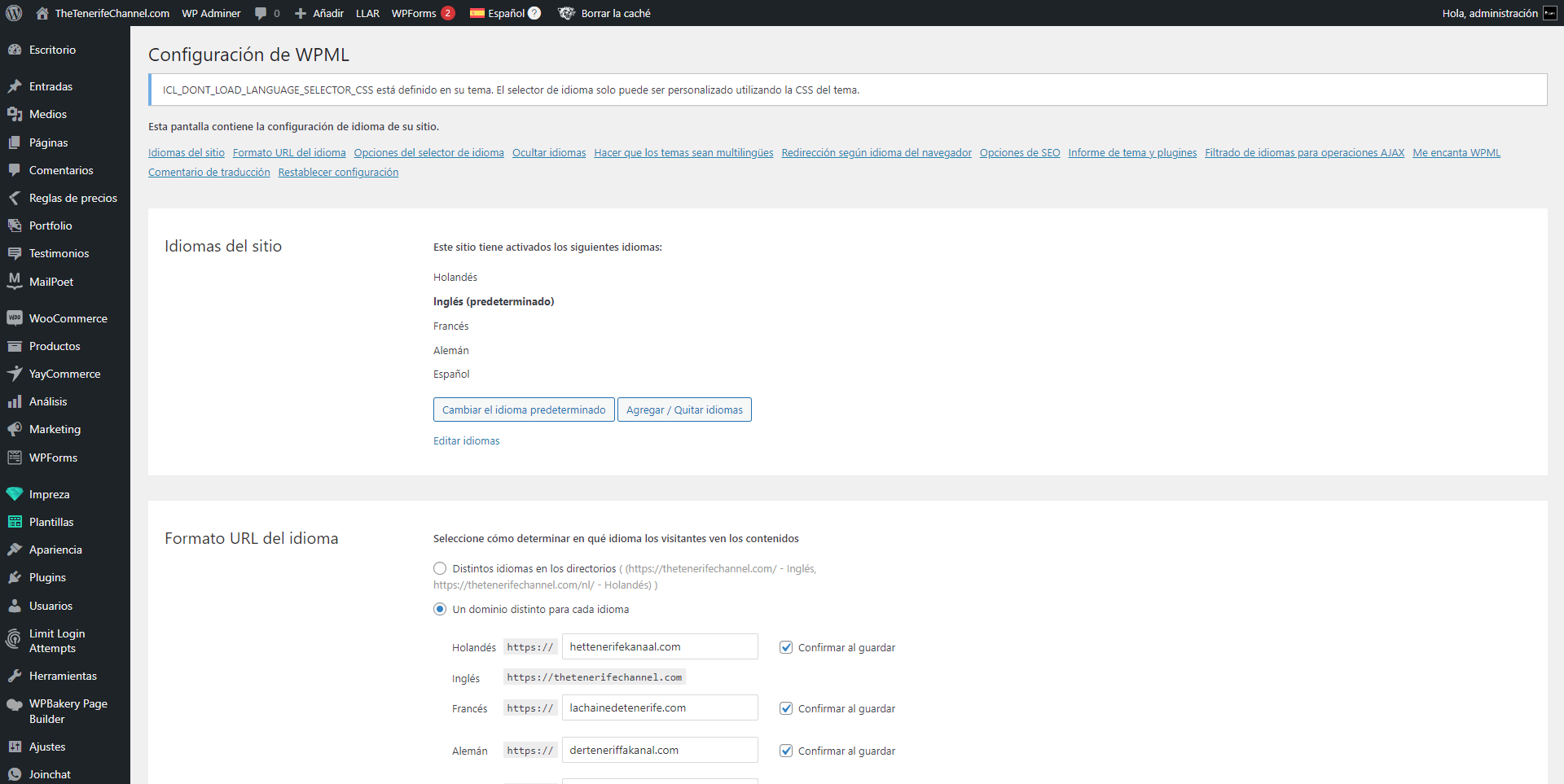Image resolution: width=1564 pixels, height=784 pixels.
Task: Click the Plugins plug icon
Action: 15,577
